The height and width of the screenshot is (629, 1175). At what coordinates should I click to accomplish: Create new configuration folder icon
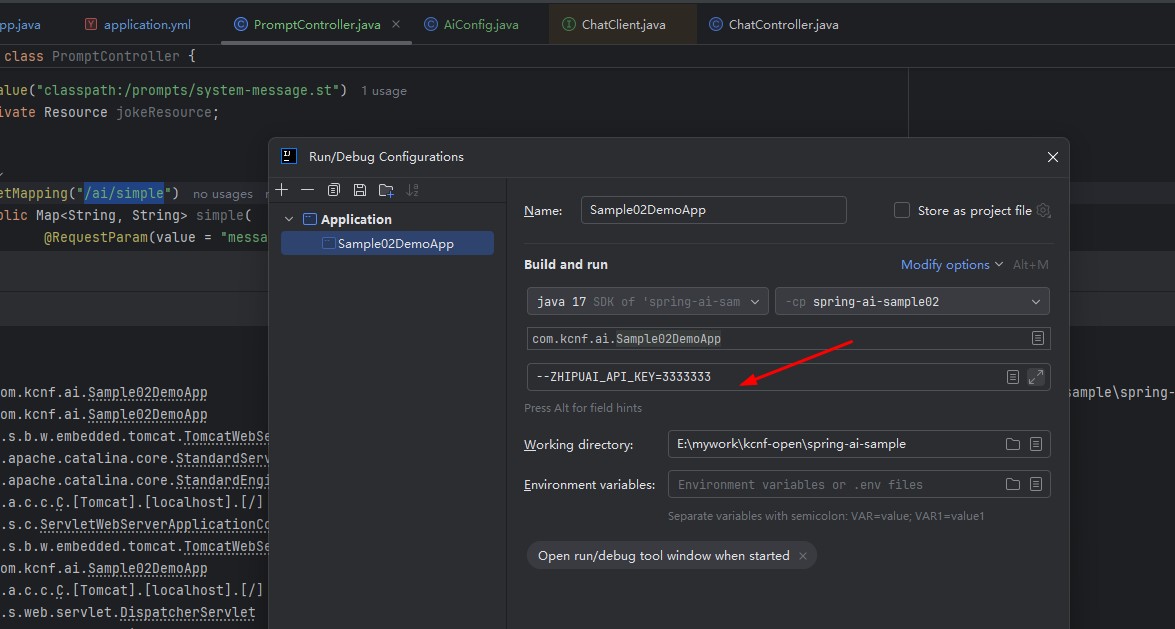coord(386,190)
